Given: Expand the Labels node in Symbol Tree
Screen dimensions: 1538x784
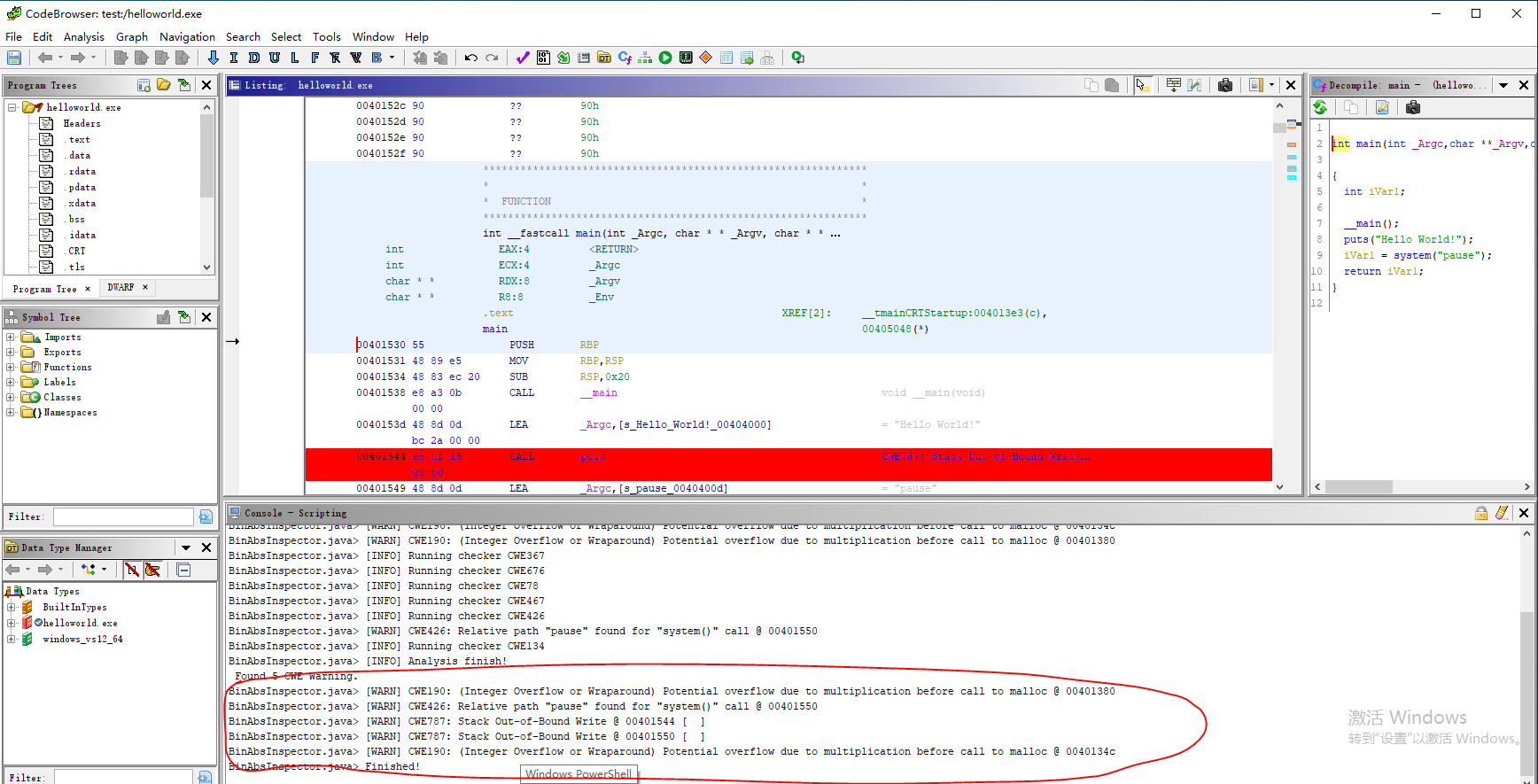Looking at the screenshot, I should tap(11, 383).
